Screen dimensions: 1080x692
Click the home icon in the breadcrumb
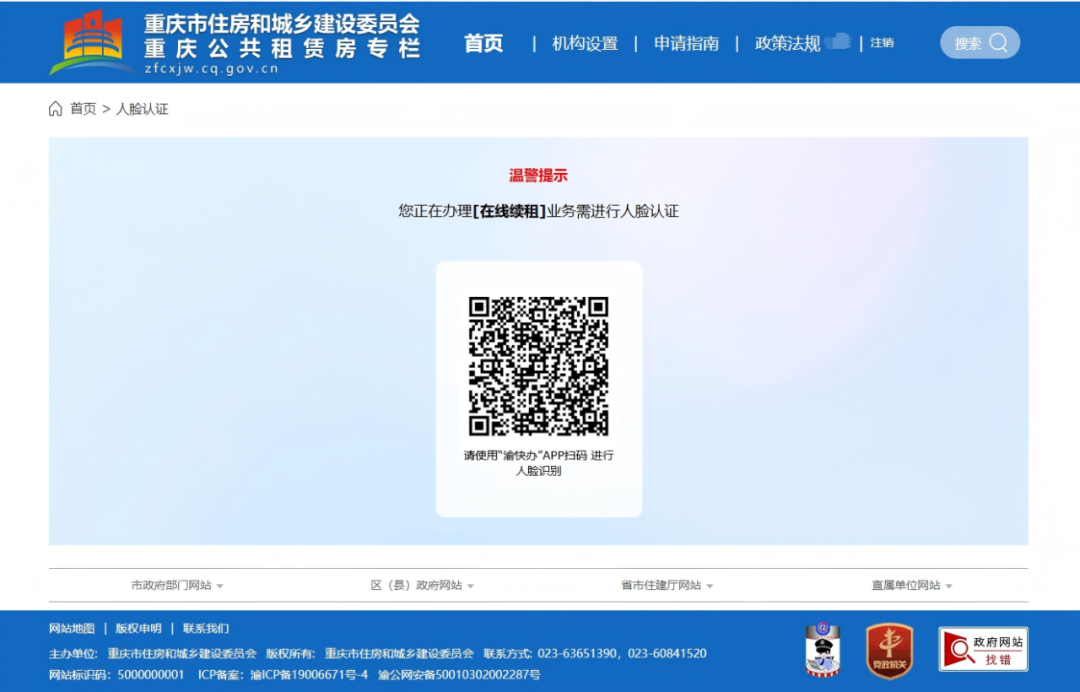tap(56, 109)
